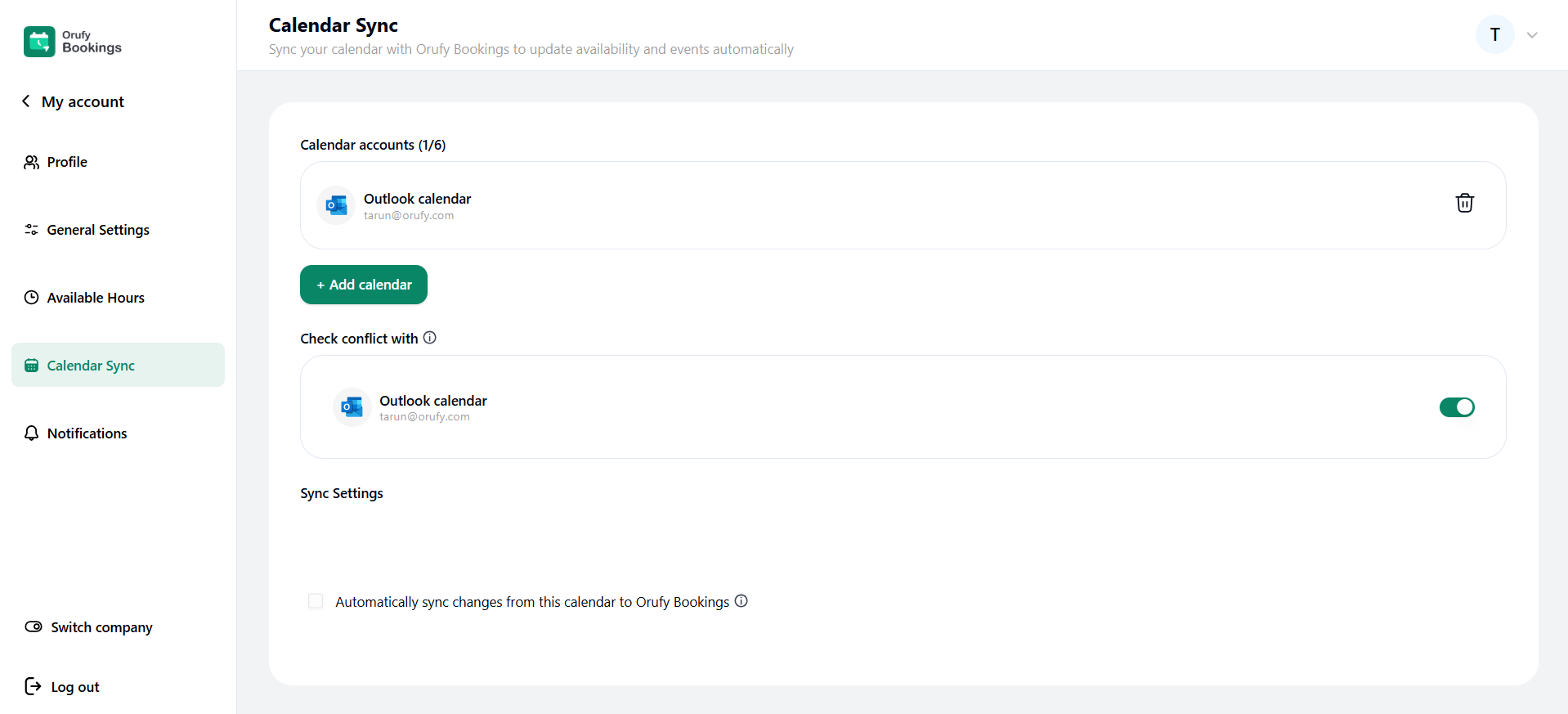Click info icon beside automatic sync option
The width and height of the screenshot is (1568, 714).
(x=741, y=601)
